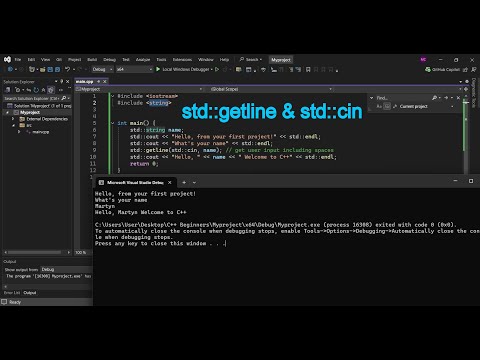Click the Open File icon in toolbar
The width and height of the screenshot is (480, 360).
click(x=42, y=69)
